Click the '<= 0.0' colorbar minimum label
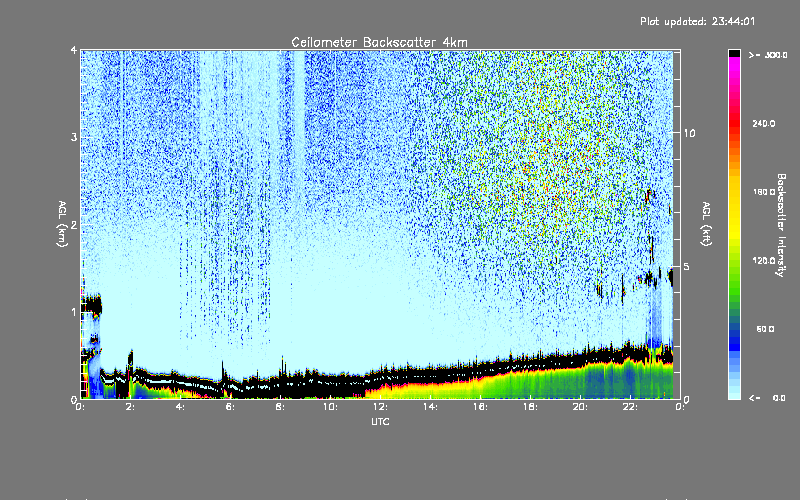800x500 pixels. click(x=767, y=398)
